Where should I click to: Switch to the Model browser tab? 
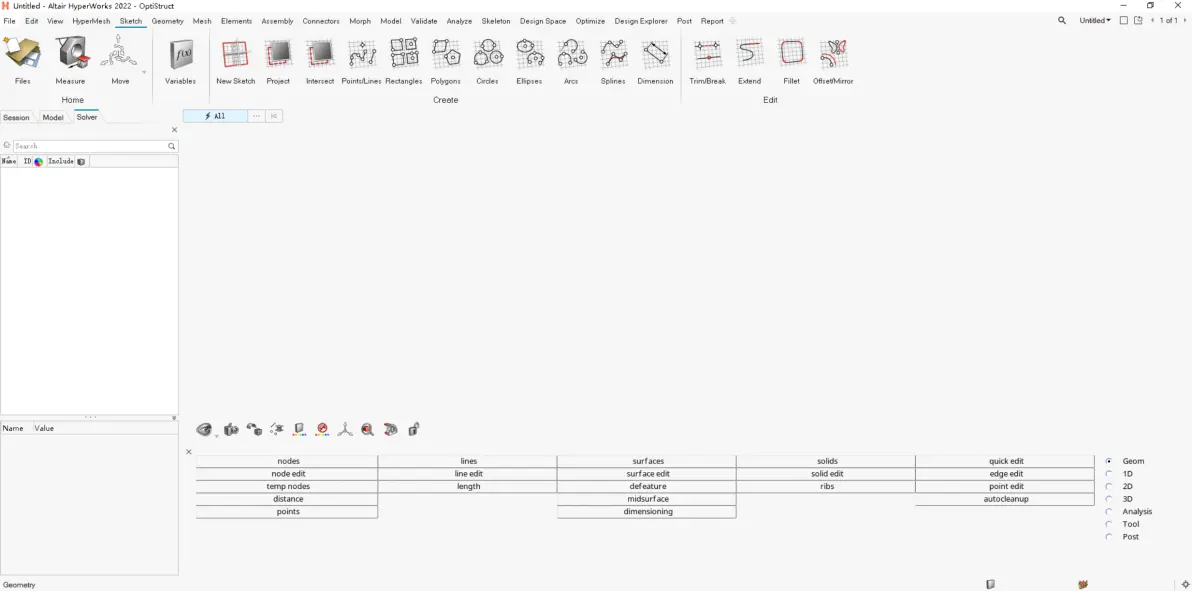(52, 117)
